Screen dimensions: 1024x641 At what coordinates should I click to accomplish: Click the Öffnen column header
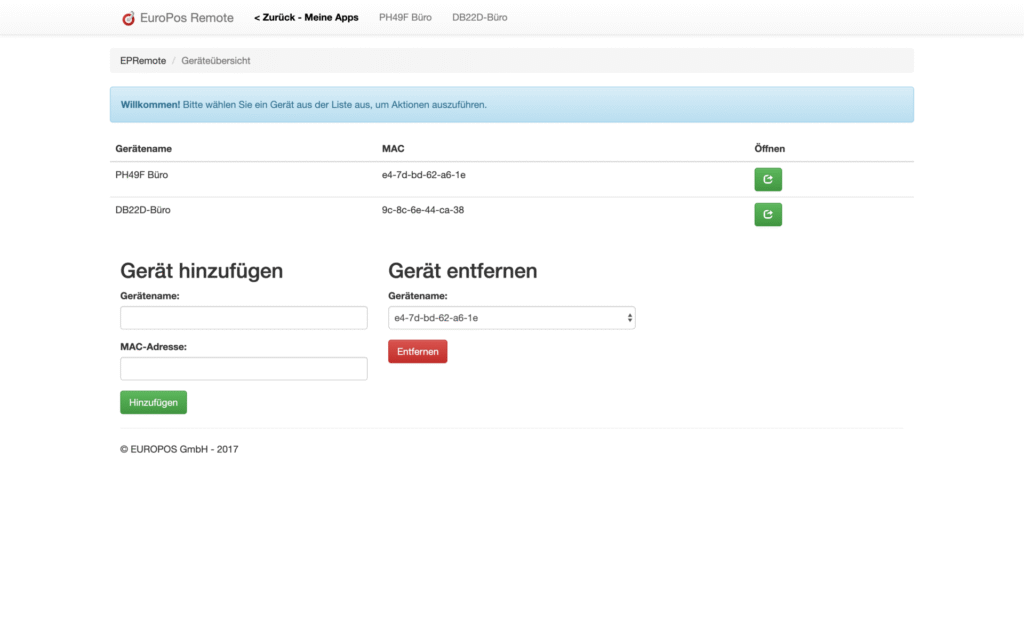coord(769,149)
